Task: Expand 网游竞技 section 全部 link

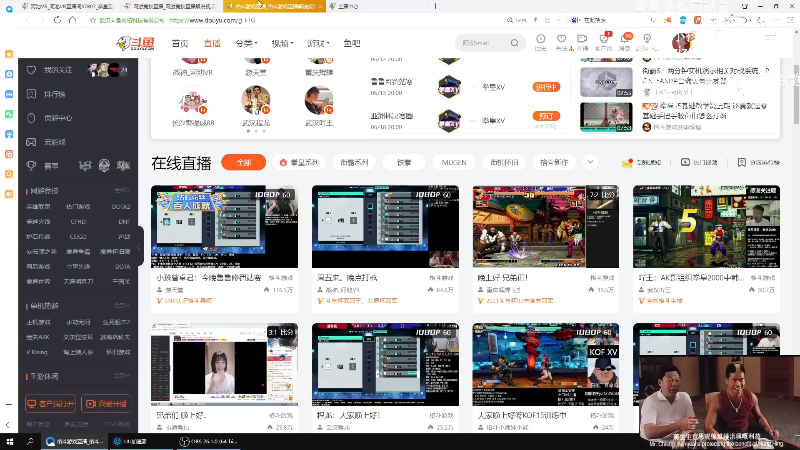Action: 121,190
